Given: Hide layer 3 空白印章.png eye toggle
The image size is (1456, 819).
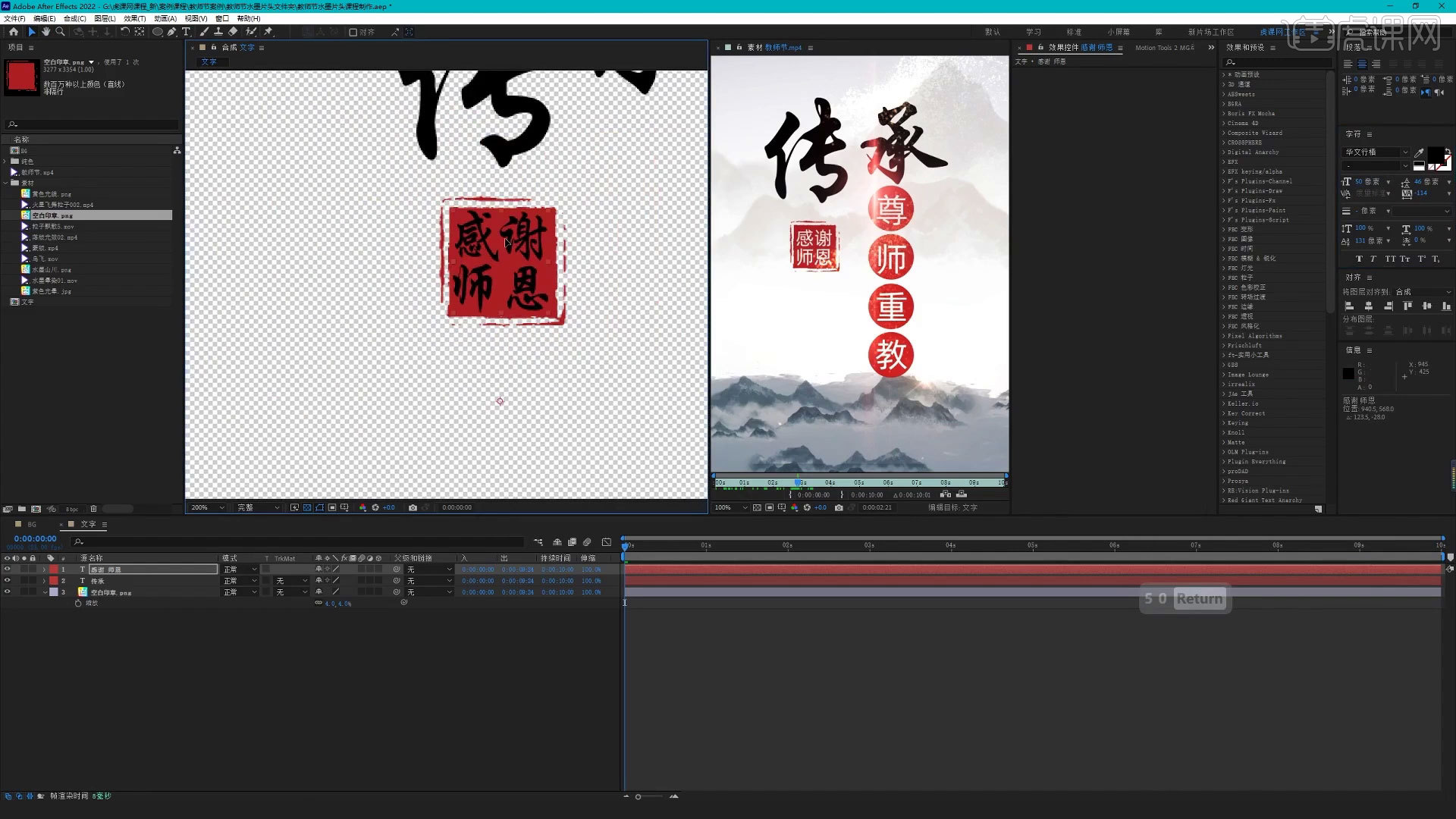Looking at the screenshot, I should tap(8, 591).
